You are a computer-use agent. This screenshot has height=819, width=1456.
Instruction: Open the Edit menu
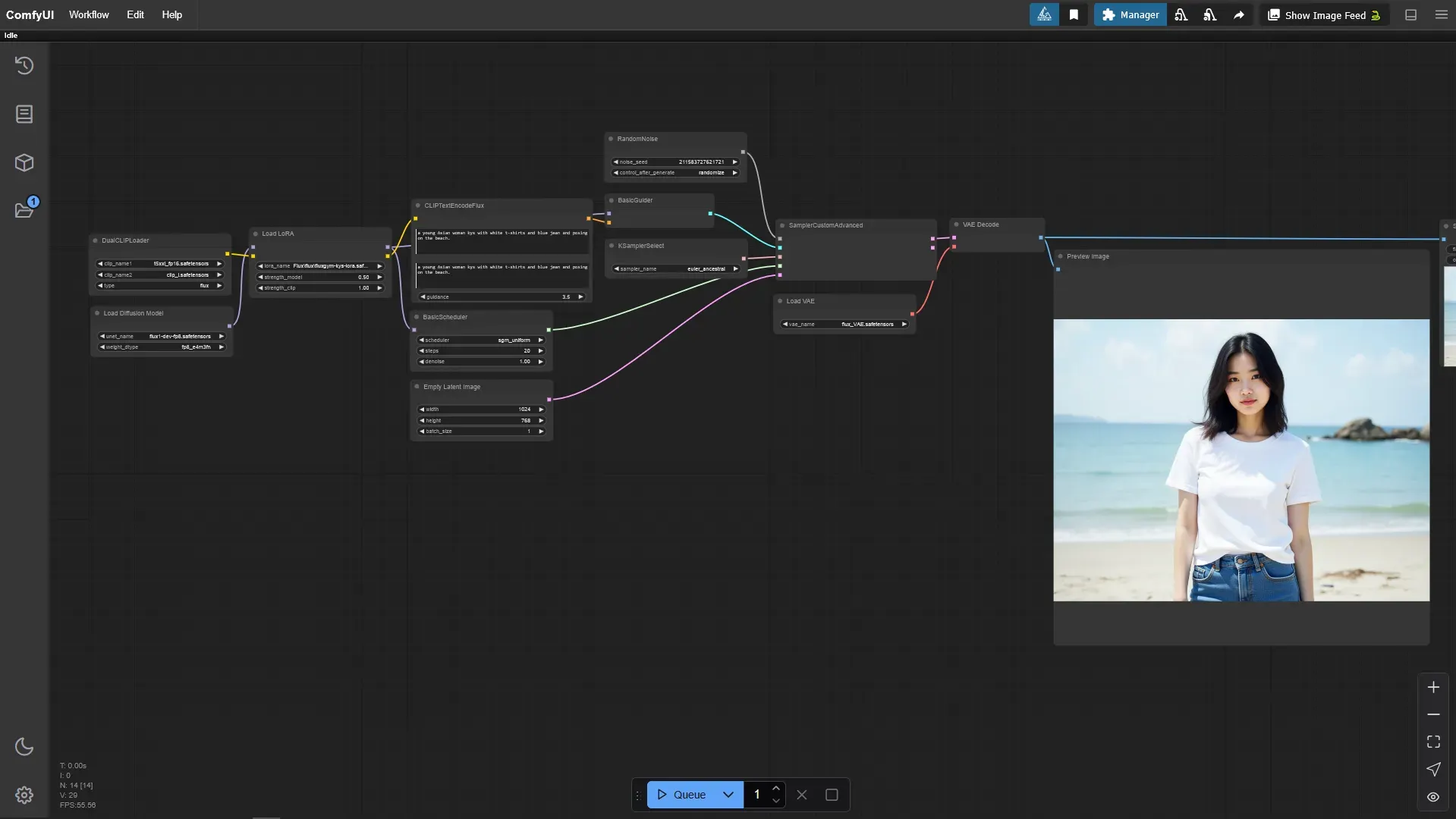tap(135, 14)
